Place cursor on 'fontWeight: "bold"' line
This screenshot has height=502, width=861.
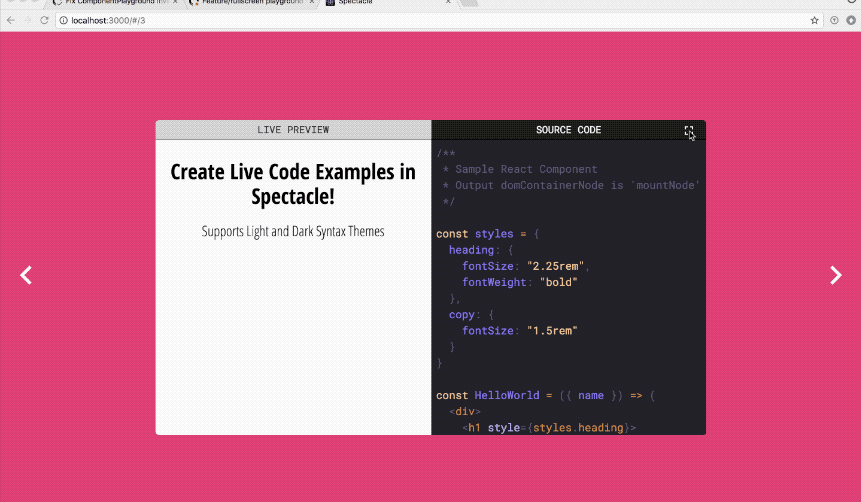click(x=519, y=282)
